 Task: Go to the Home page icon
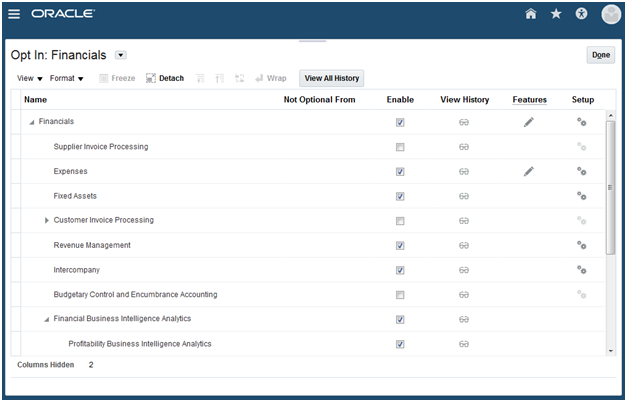(x=531, y=15)
